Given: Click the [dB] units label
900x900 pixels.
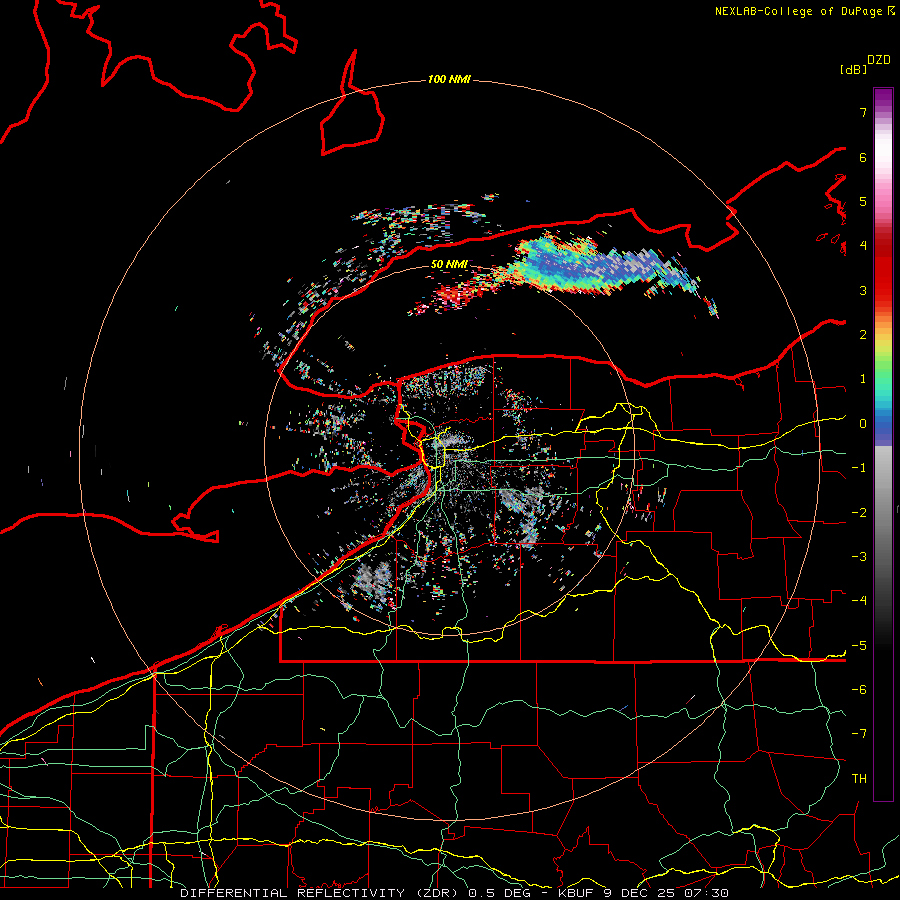Looking at the screenshot, I should [x=854, y=69].
